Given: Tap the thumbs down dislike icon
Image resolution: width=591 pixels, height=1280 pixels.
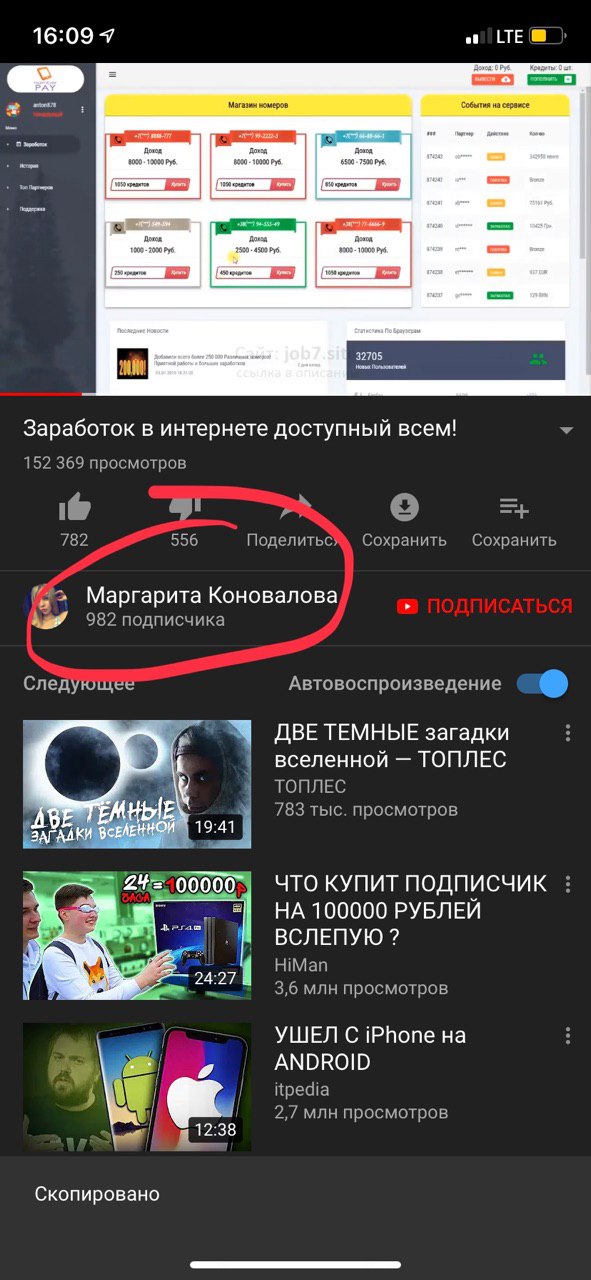Looking at the screenshot, I should (184, 508).
